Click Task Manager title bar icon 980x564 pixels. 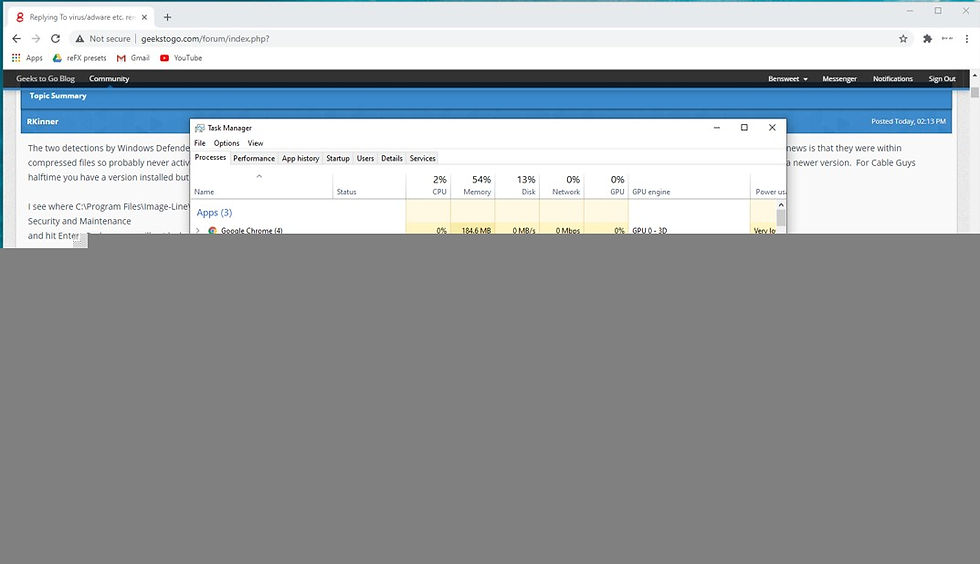(199, 128)
